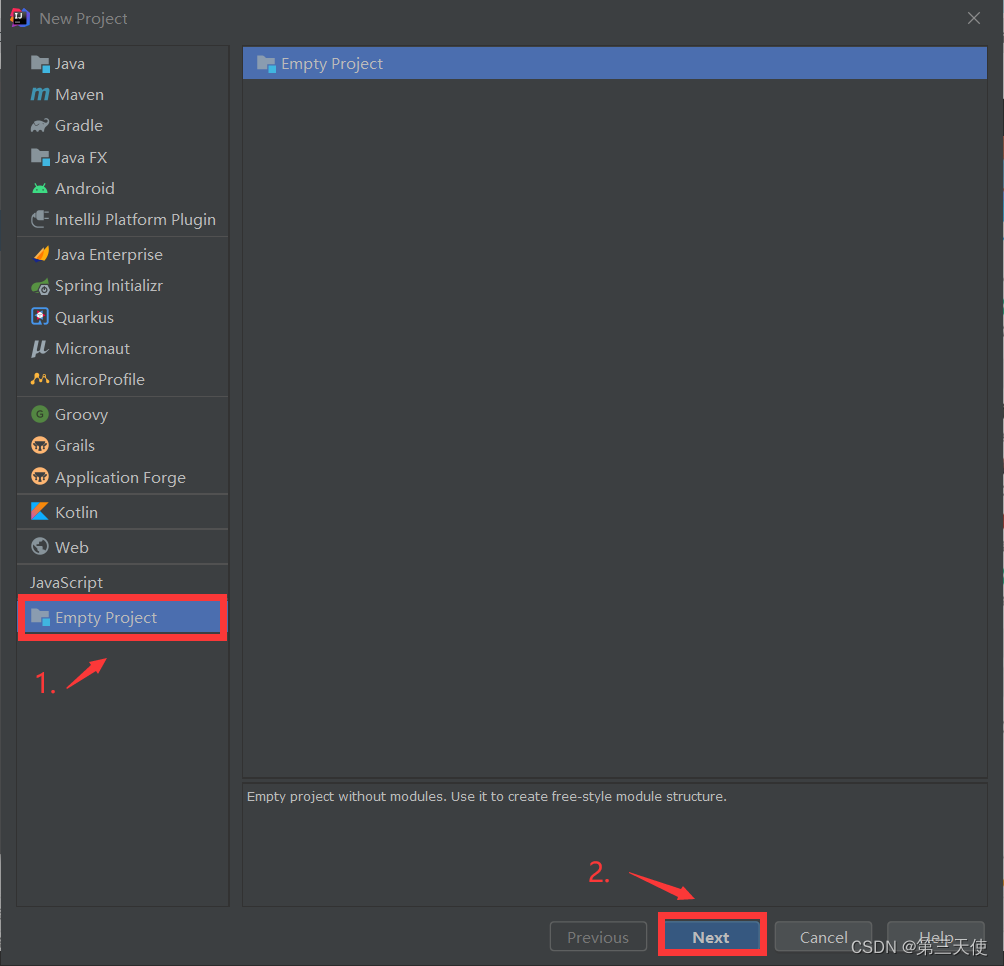Click the Cancel button

click(823, 937)
